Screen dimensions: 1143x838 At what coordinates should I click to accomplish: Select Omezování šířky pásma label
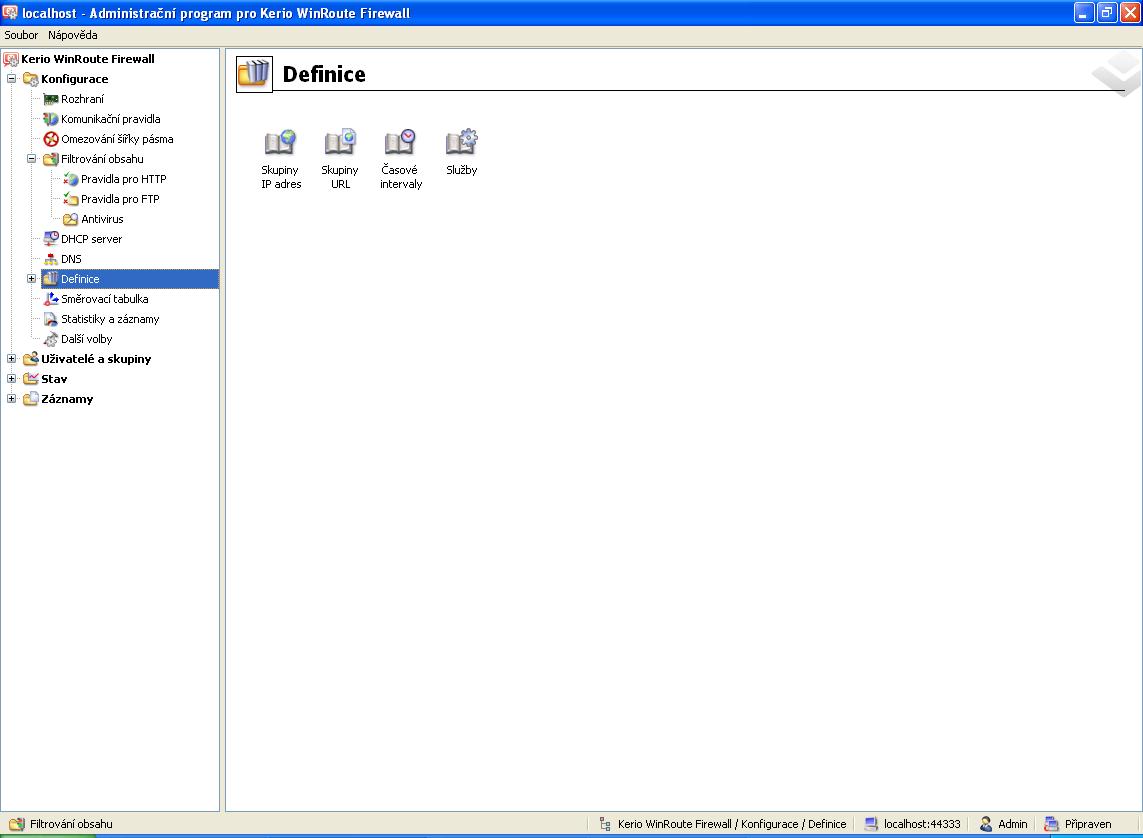[x=117, y=139]
